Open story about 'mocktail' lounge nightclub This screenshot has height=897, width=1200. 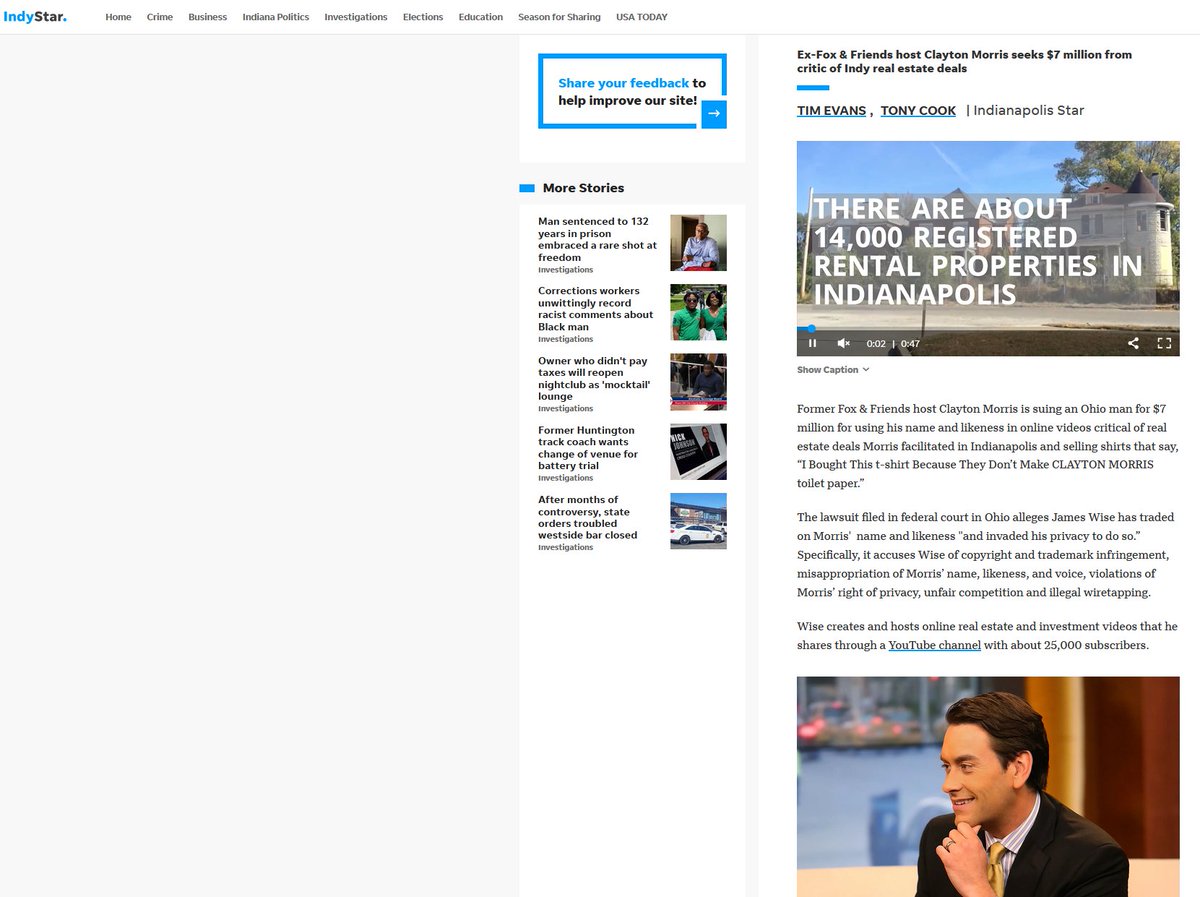pos(596,378)
